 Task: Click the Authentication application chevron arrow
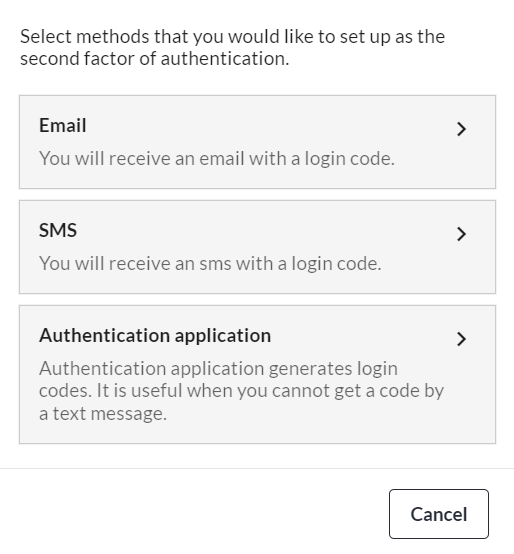(461, 339)
